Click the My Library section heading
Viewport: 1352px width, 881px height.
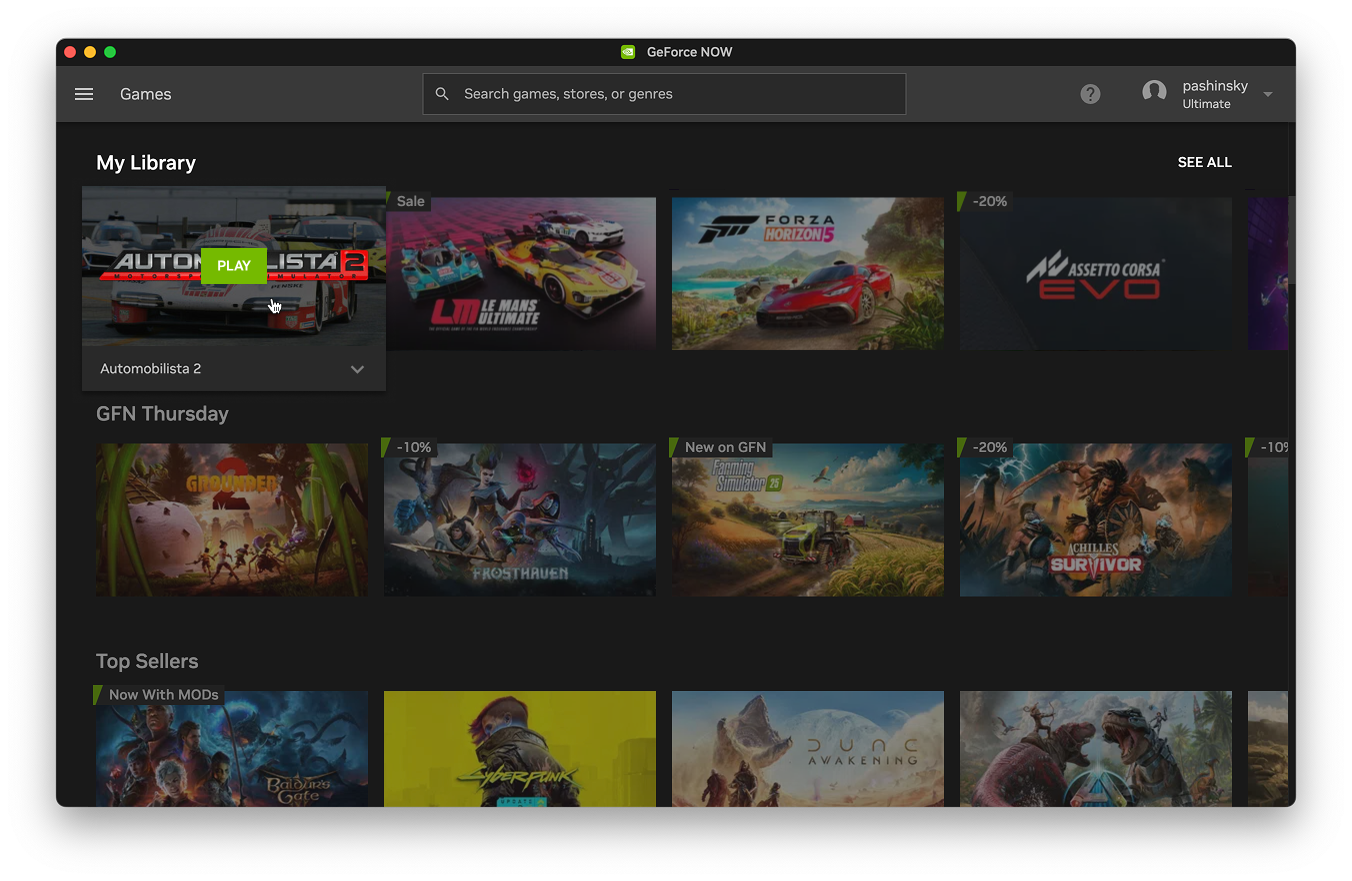tap(146, 163)
